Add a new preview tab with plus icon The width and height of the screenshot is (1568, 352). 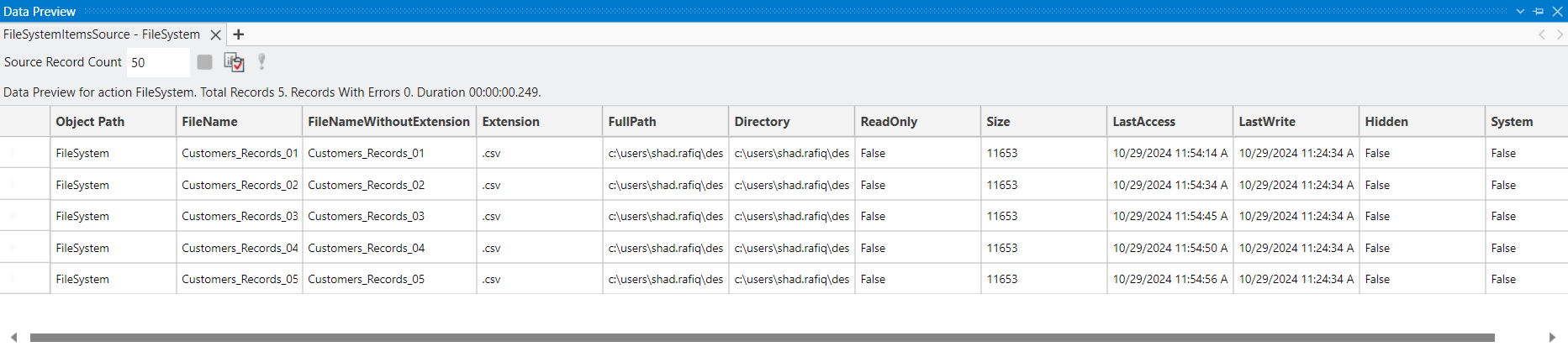(x=239, y=34)
